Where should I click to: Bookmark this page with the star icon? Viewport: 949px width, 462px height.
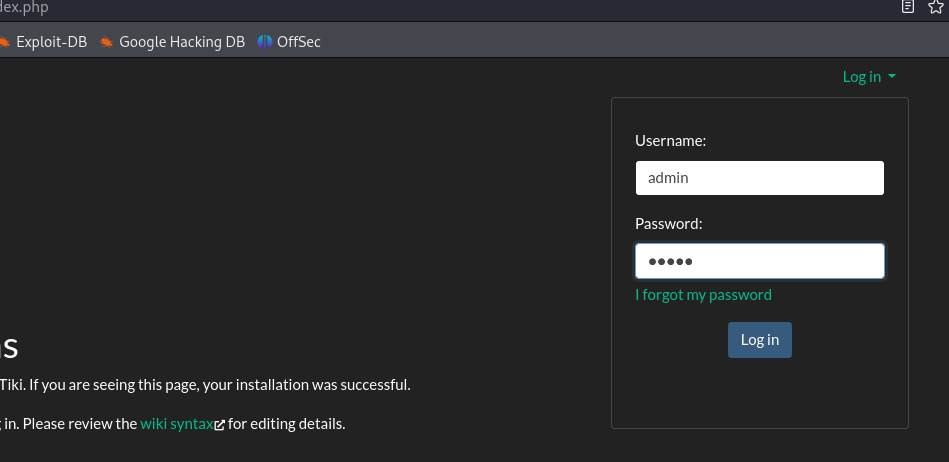click(937, 7)
